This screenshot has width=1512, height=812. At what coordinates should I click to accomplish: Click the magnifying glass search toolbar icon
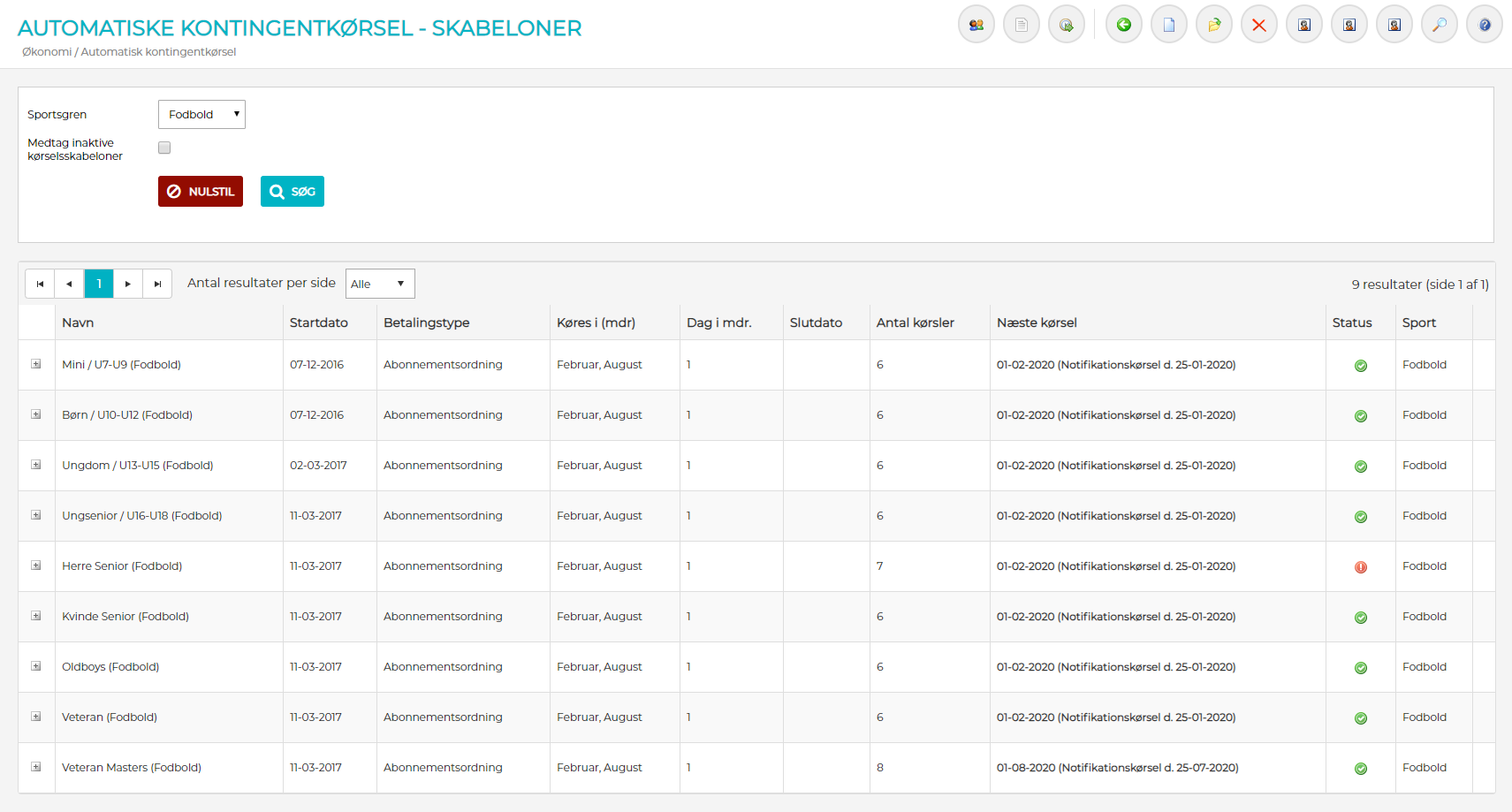(1439, 25)
